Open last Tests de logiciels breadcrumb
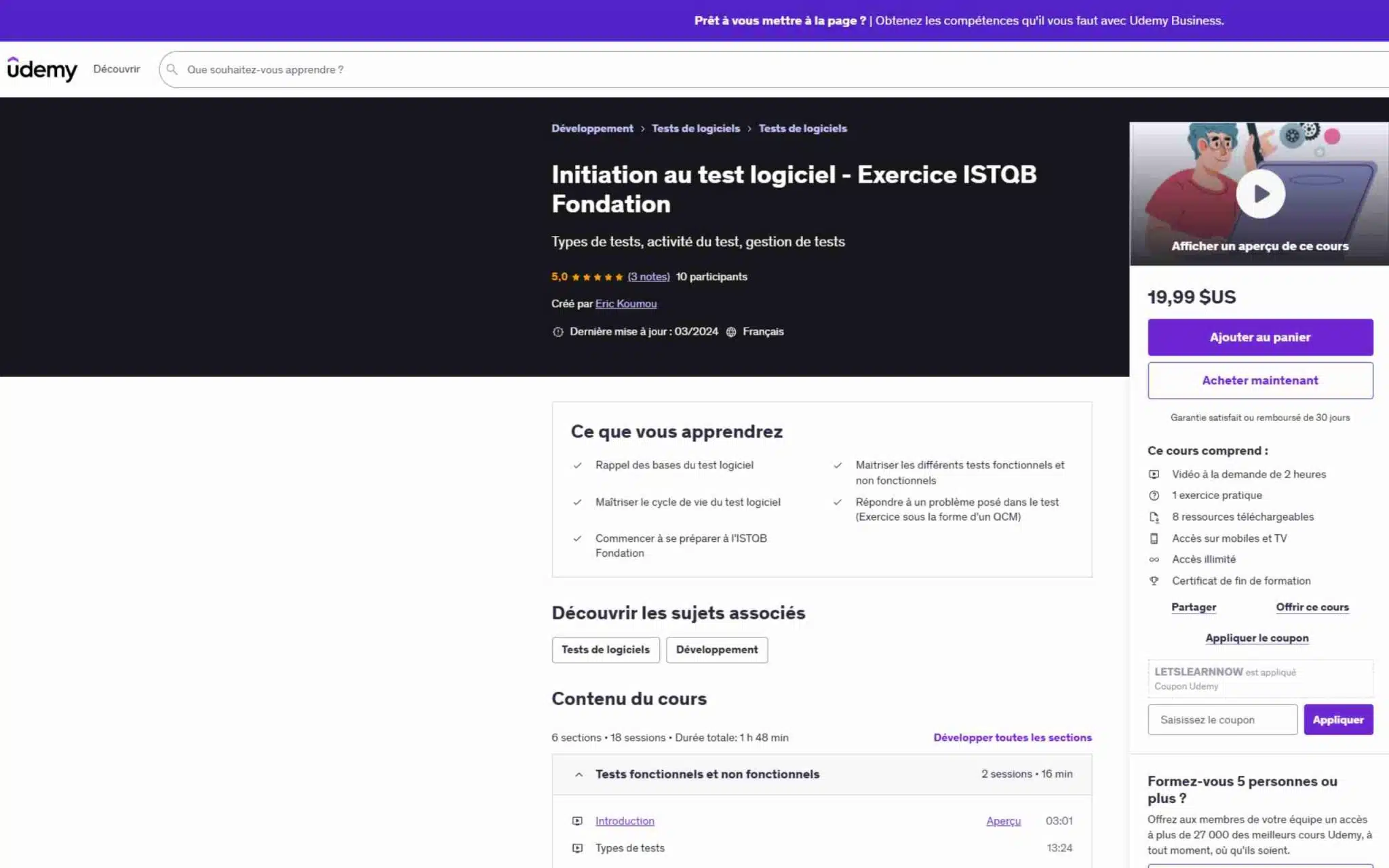 pyautogui.click(x=803, y=128)
